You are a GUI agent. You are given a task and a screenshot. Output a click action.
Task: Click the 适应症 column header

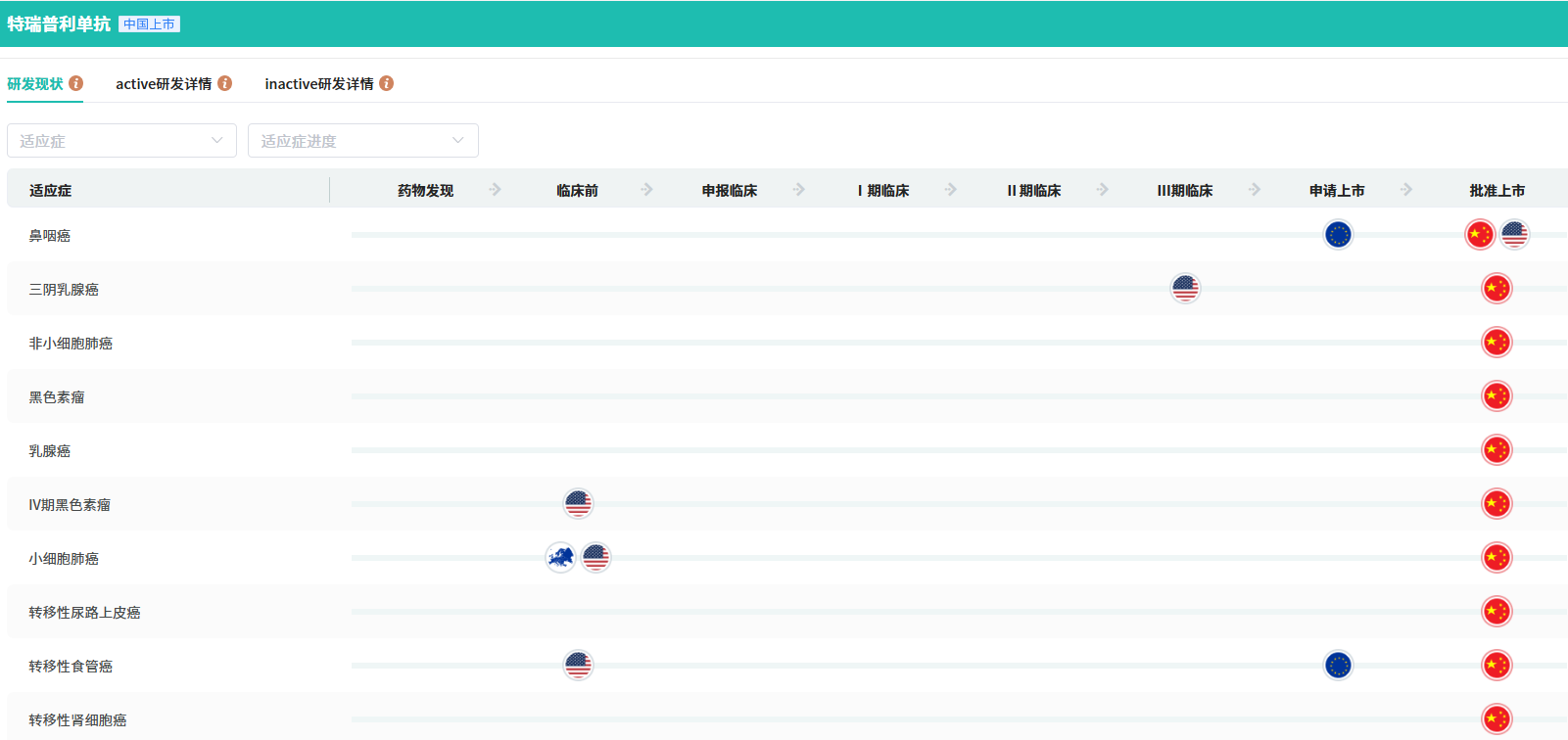click(x=50, y=191)
